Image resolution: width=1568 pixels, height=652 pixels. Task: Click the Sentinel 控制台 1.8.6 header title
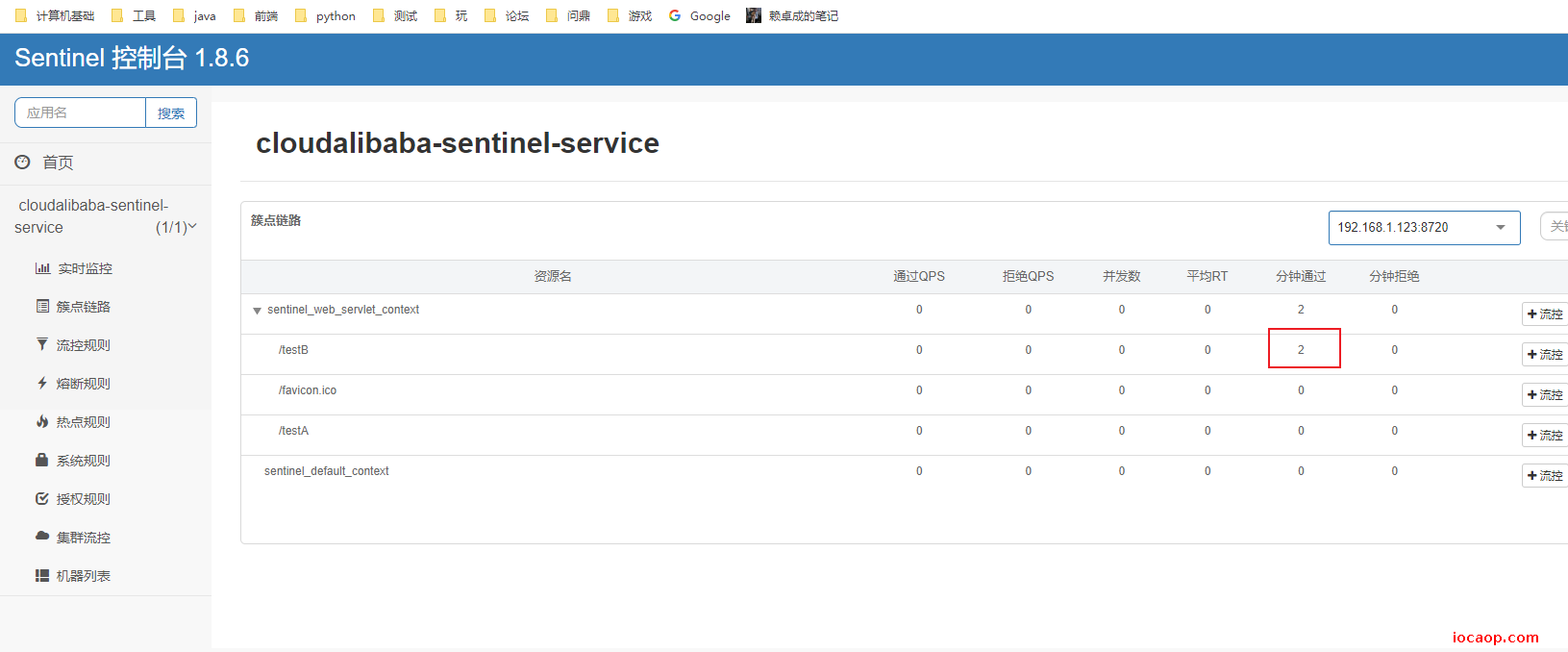(132, 58)
